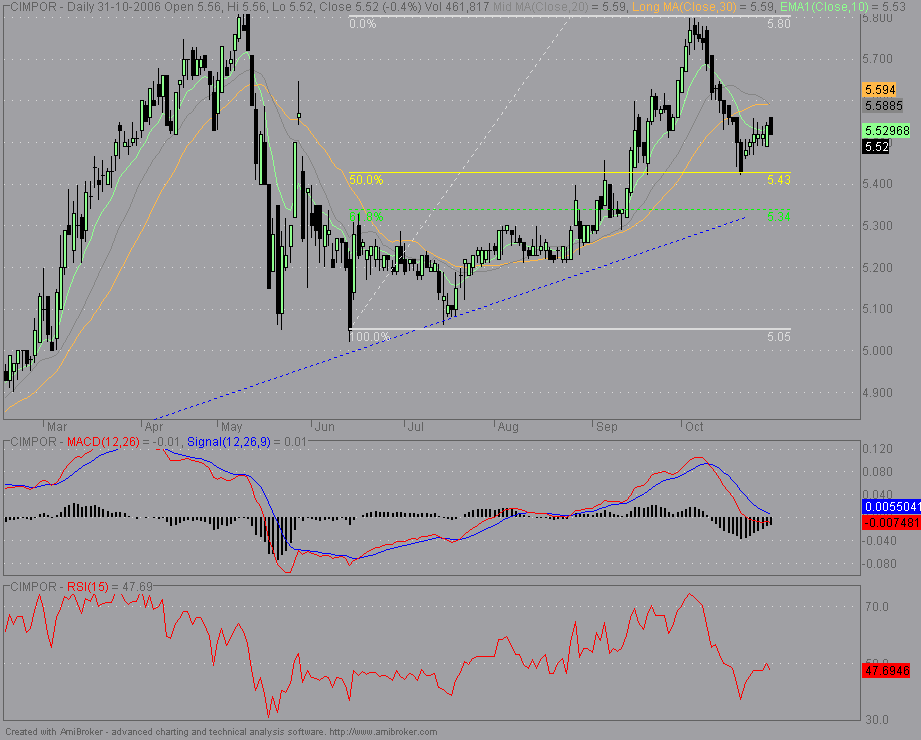Image resolution: width=921 pixels, height=740 pixels.
Task: Click the Jul label on date axis
Action: 416,427
